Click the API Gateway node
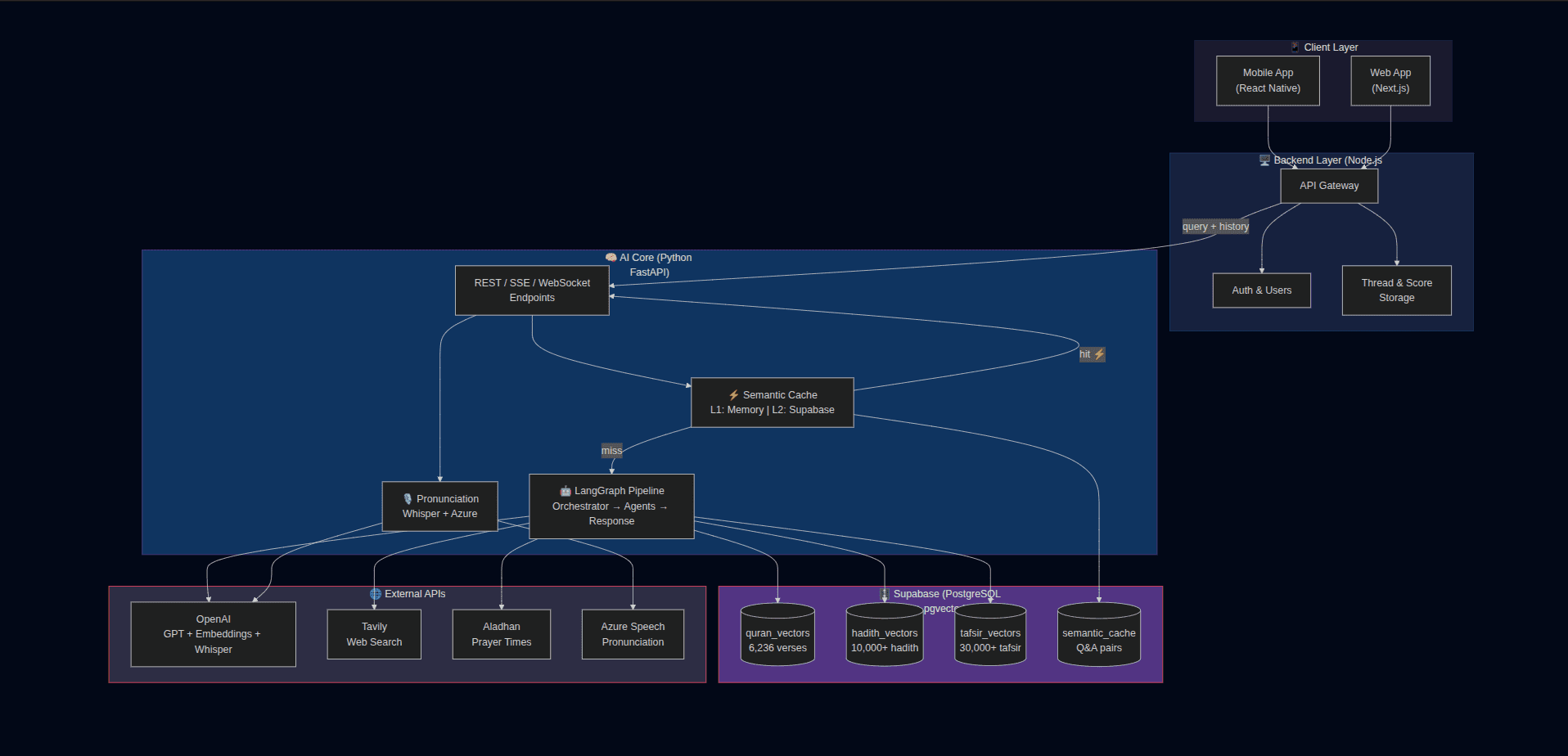Viewport: 1568px width, 756px height. [1329, 186]
